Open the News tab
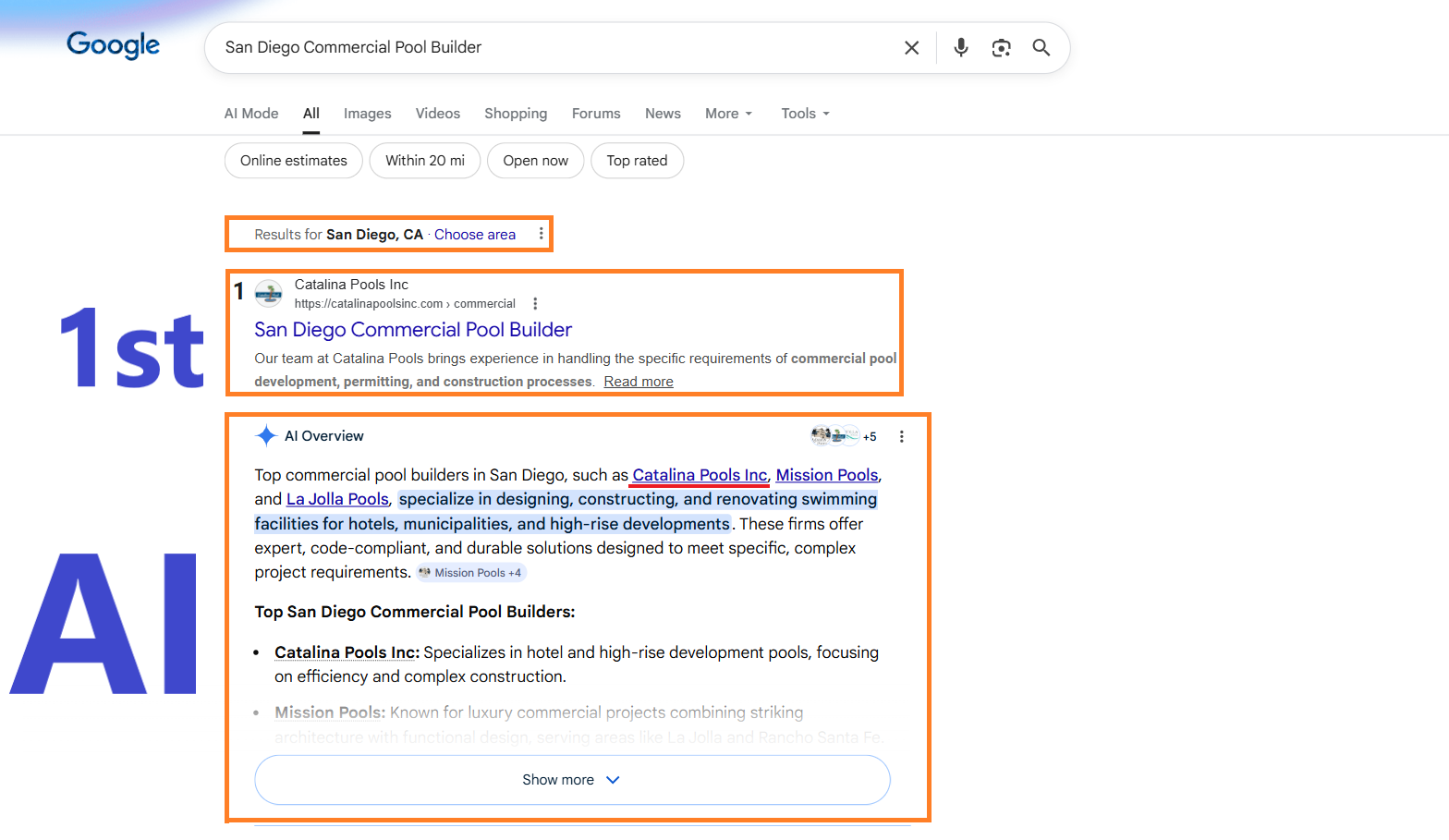The width and height of the screenshot is (1449, 840). tap(663, 114)
